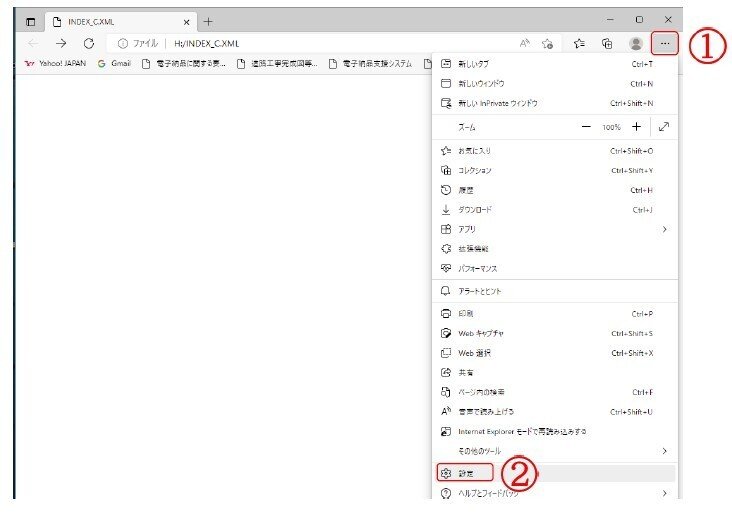Choose 印刷 menu item

(x=555, y=313)
